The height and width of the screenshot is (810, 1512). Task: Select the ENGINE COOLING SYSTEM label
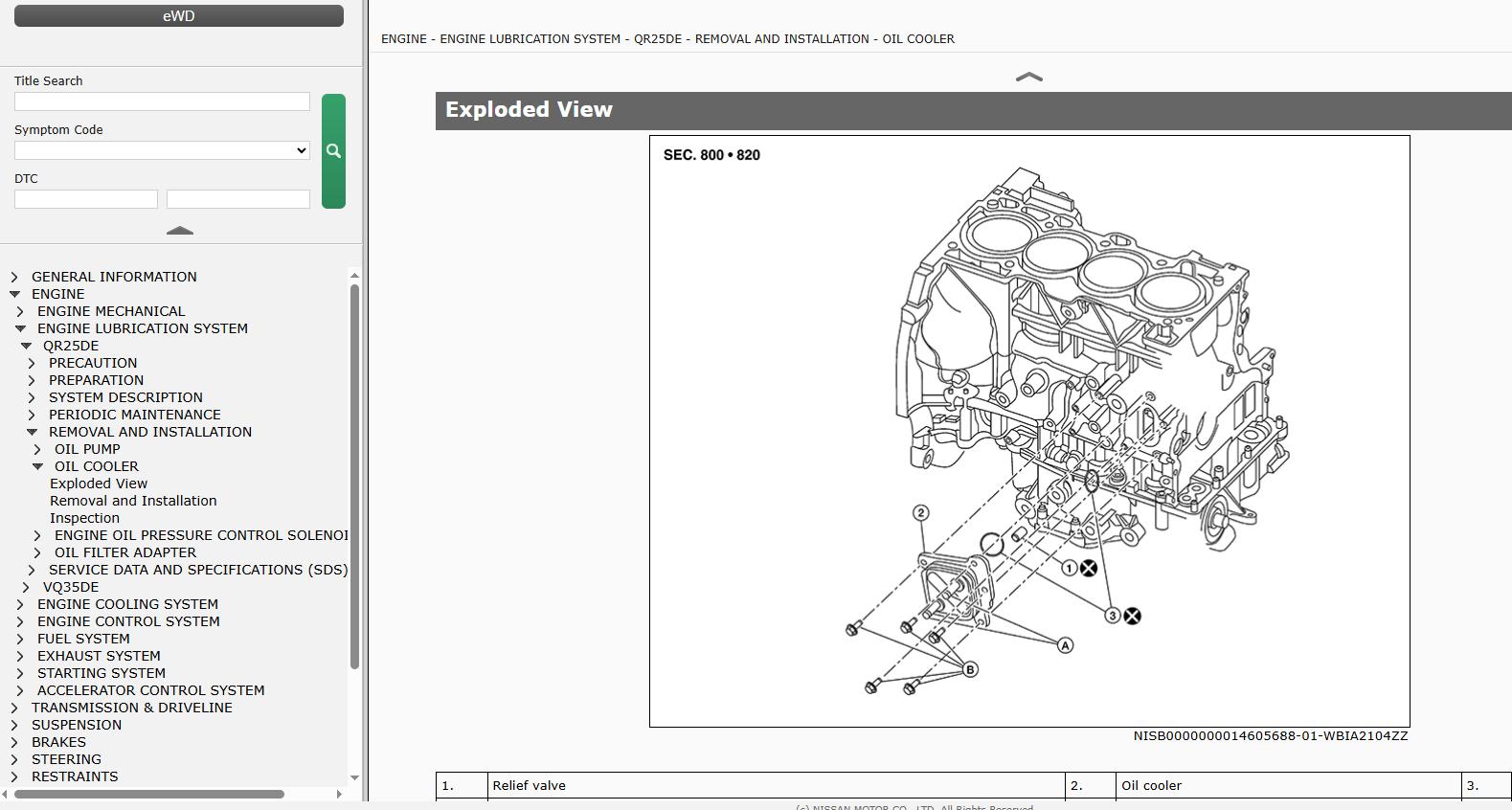coord(127,604)
